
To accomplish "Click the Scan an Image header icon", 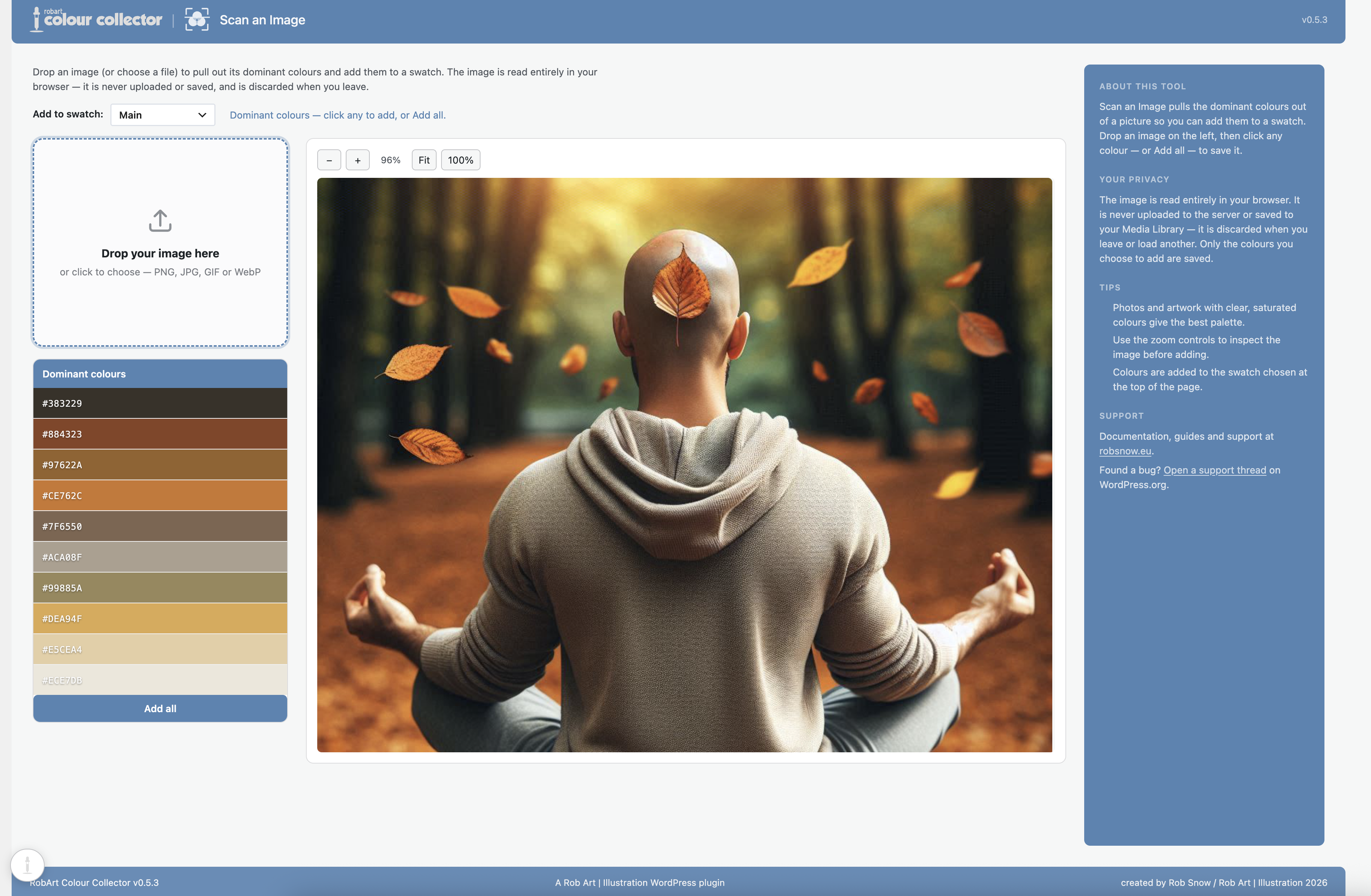I will point(197,20).
